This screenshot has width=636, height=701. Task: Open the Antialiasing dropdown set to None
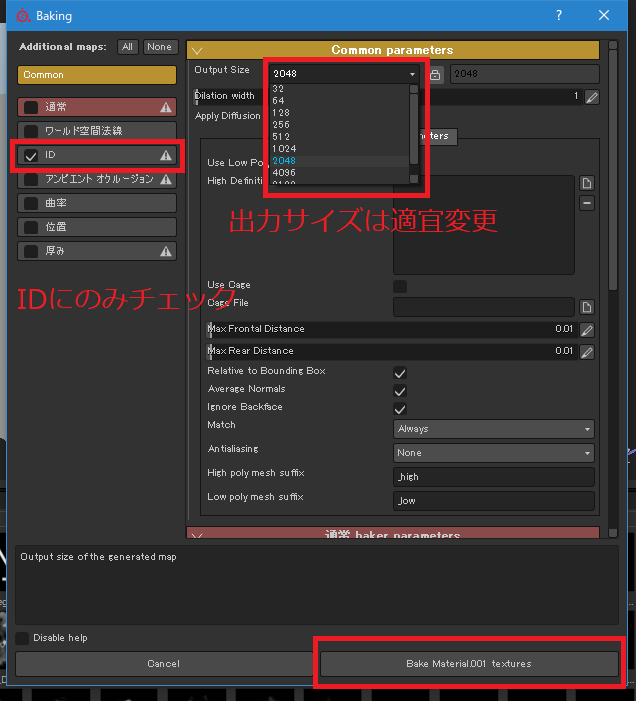[493, 453]
